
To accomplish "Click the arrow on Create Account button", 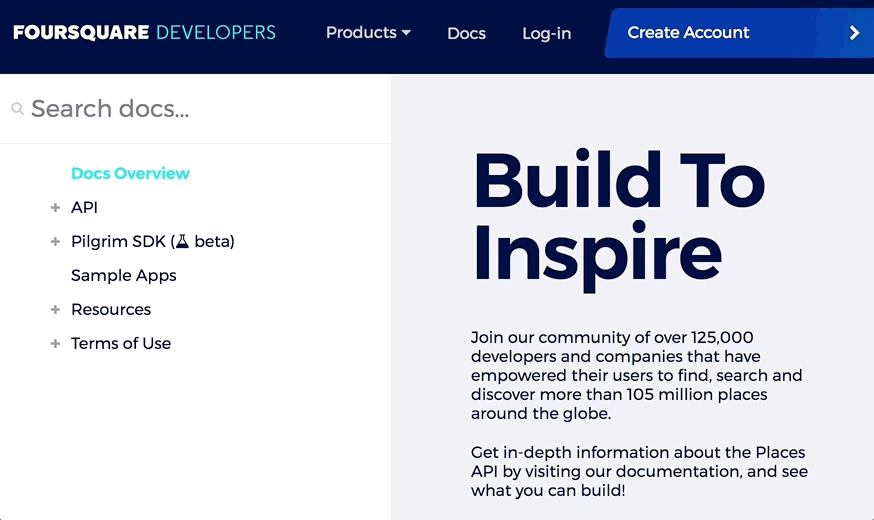I will point(854,33).
